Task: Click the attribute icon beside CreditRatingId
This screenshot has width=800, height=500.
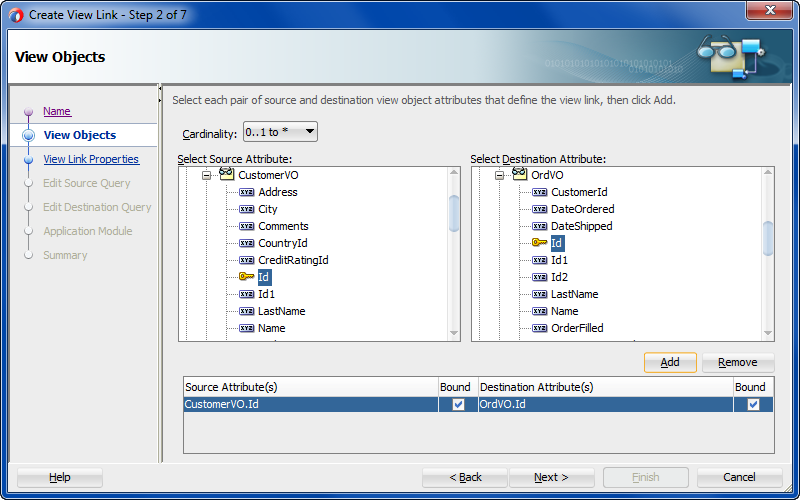Action: point(246,260)
